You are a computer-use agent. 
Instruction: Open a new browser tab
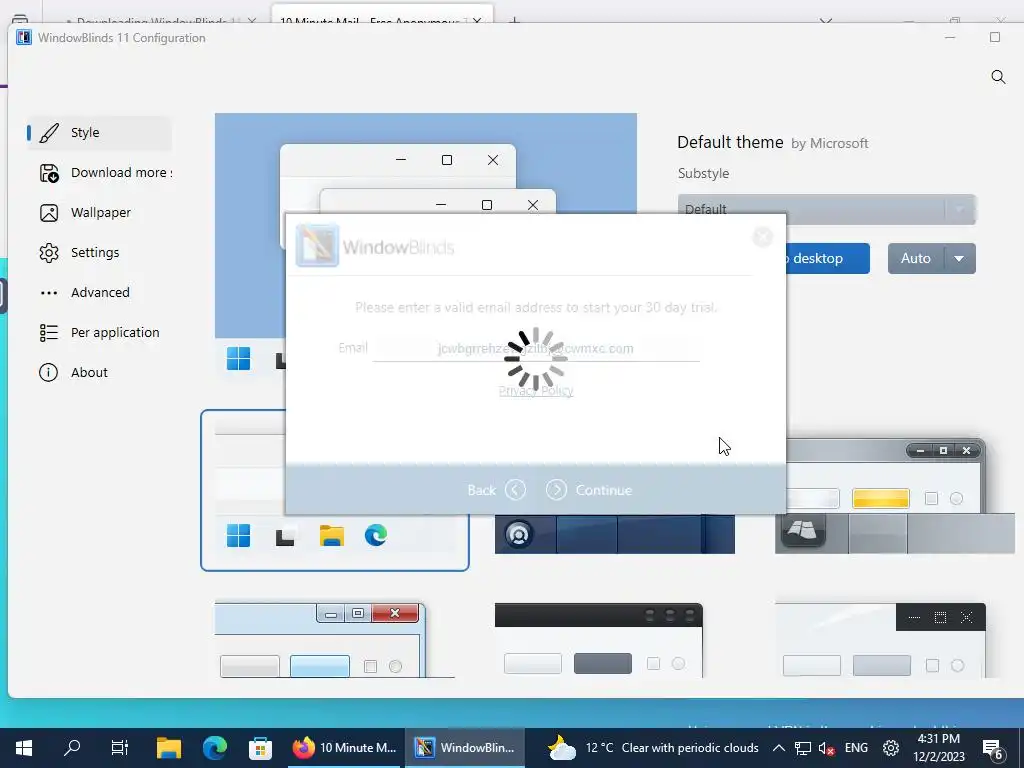515,20
